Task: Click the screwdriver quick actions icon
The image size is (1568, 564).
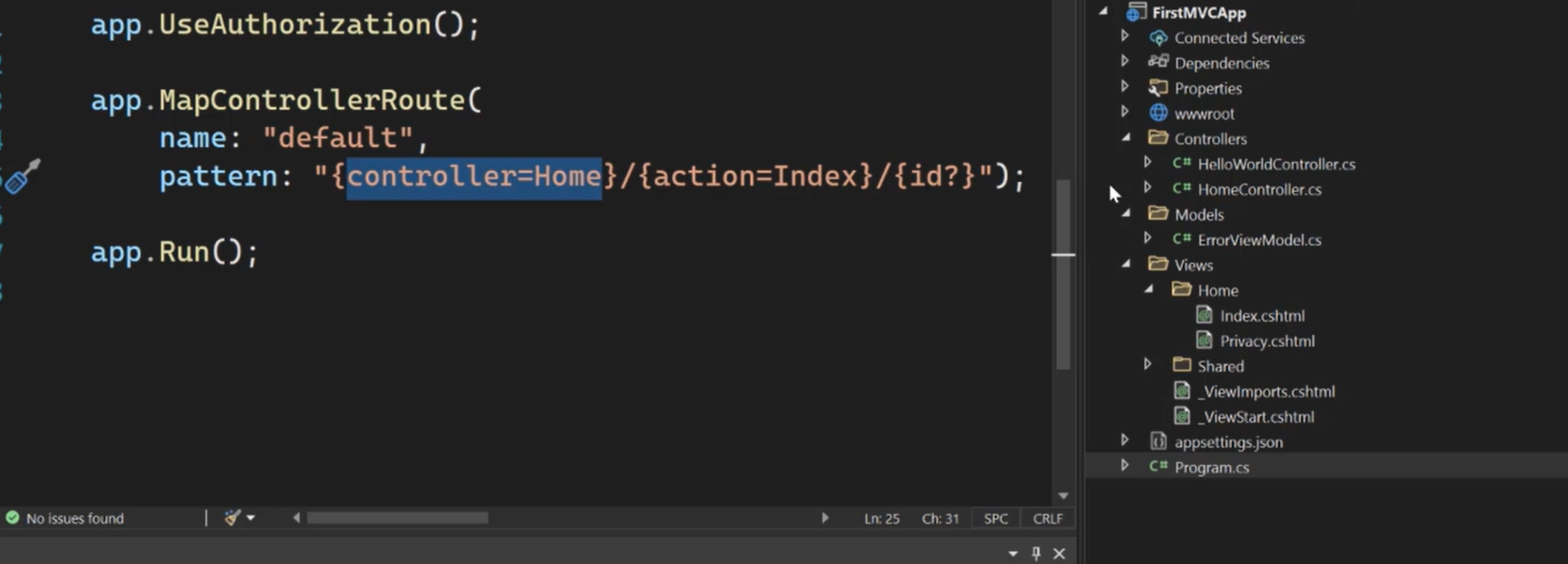Action: 22,176
